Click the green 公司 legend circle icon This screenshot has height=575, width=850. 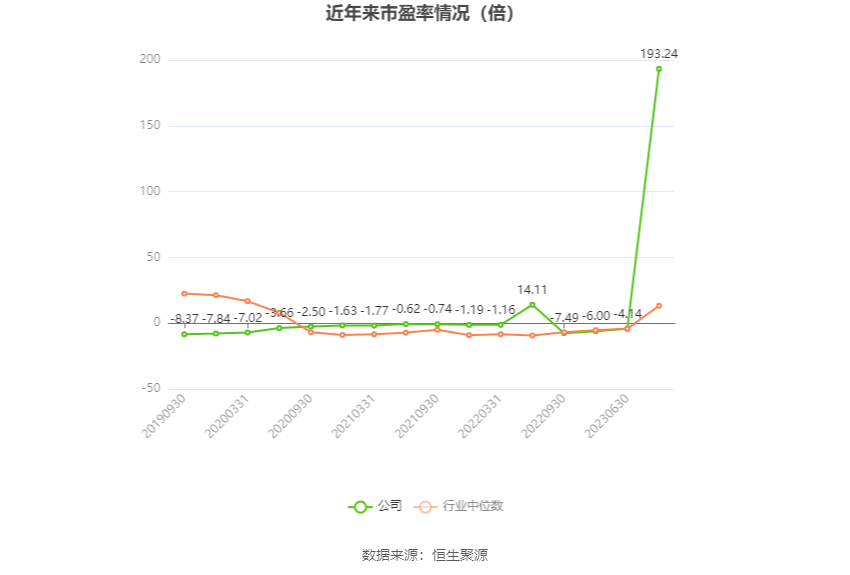coord(360,507)
